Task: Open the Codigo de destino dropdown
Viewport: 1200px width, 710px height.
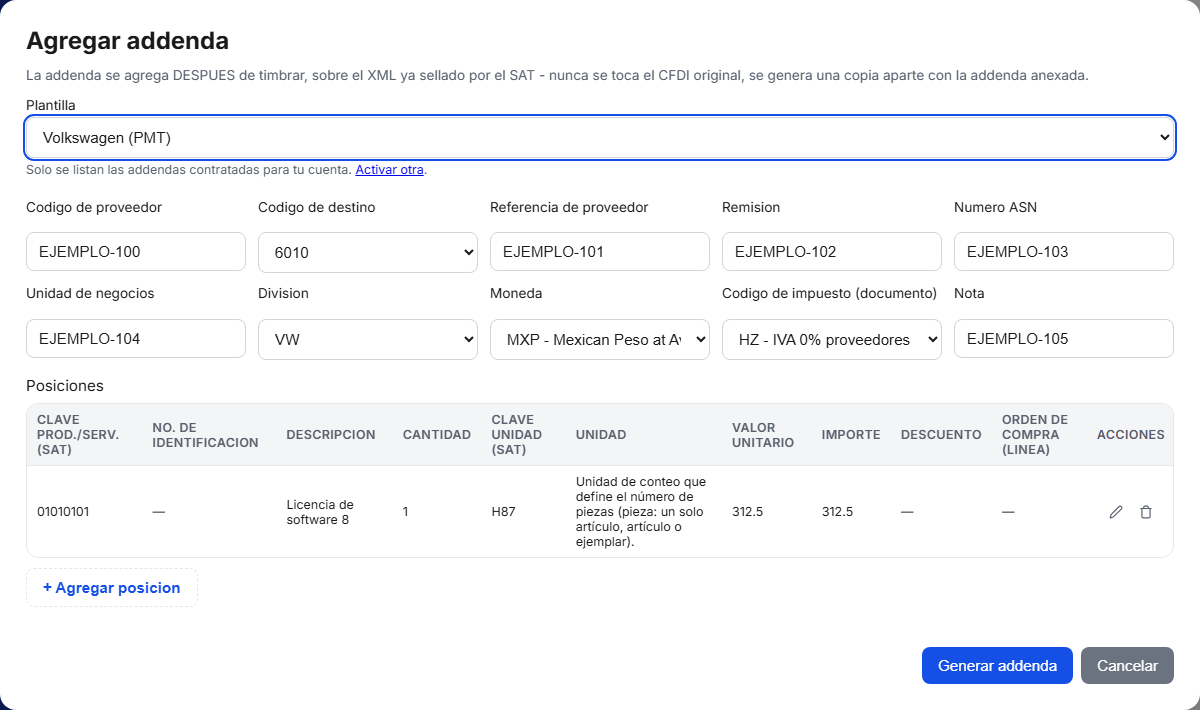Action: pos(368,252)
